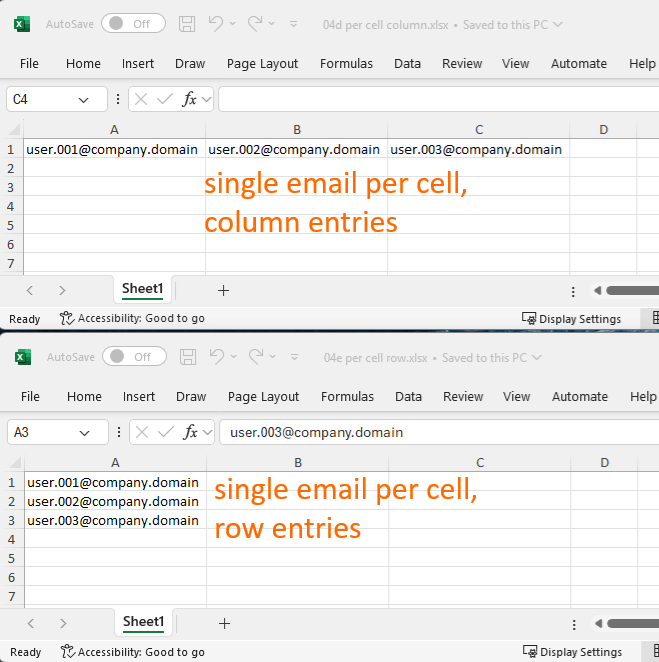Open Customize Quick Access Toolbar in the top window

[x=293, y=24]
